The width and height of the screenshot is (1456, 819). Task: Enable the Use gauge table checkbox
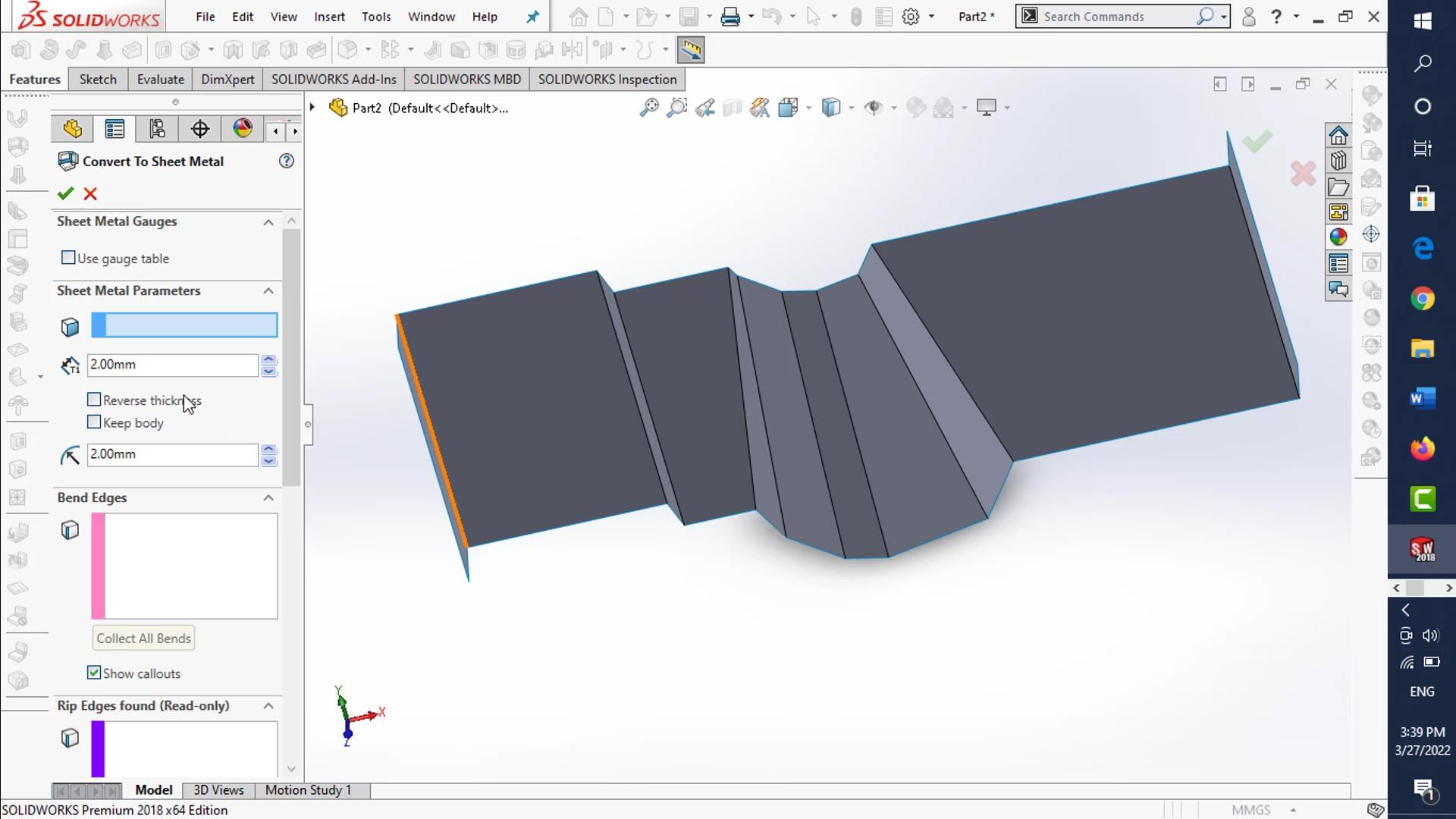point(69,258)
